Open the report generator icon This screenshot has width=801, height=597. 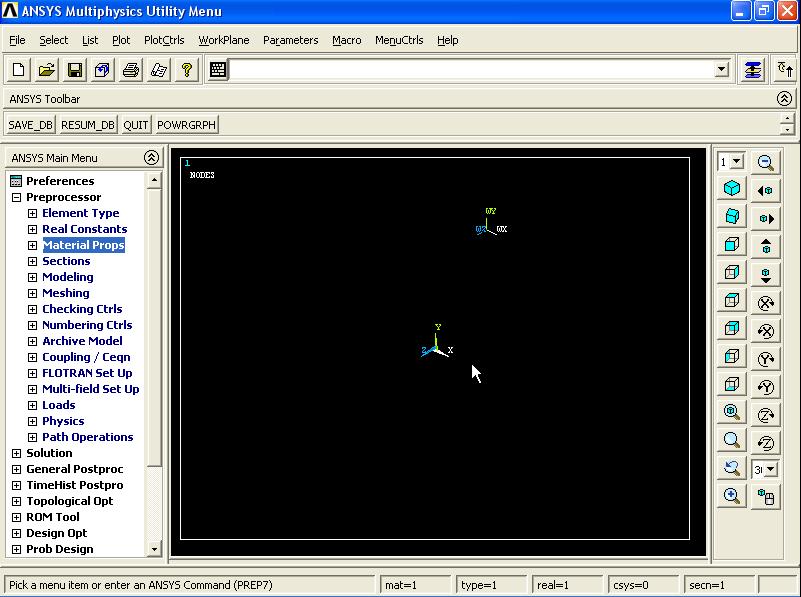pyautogui.click(x=158, y=70)
